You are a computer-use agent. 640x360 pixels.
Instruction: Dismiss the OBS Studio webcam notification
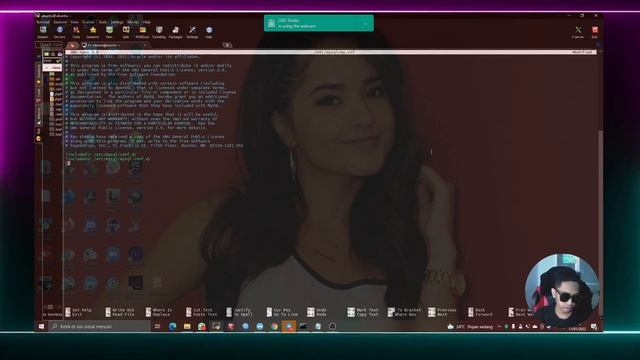(365, 24)
